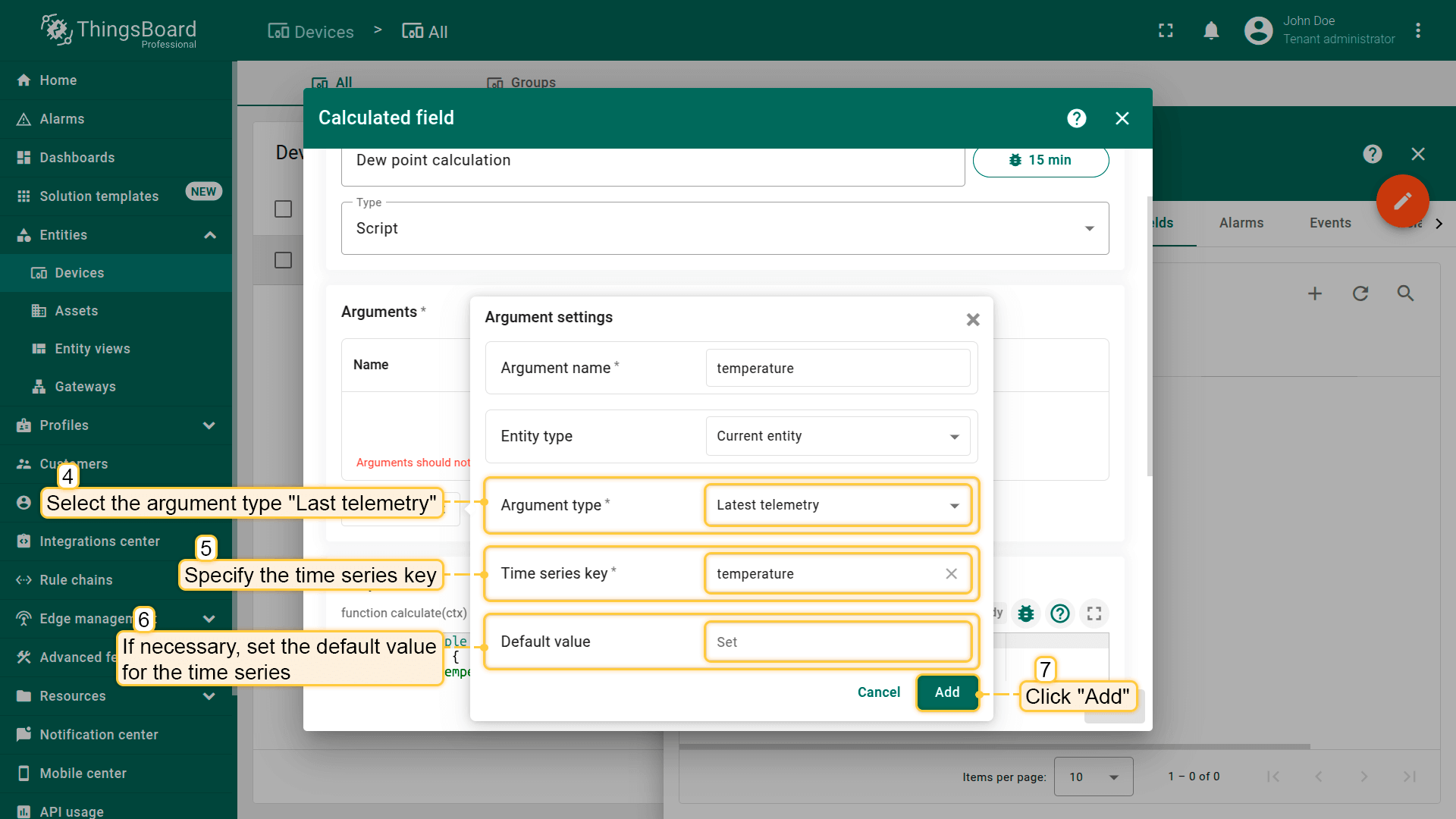Open the user account avatar icon
The image size is (1456, 819).
(1258, 31)
